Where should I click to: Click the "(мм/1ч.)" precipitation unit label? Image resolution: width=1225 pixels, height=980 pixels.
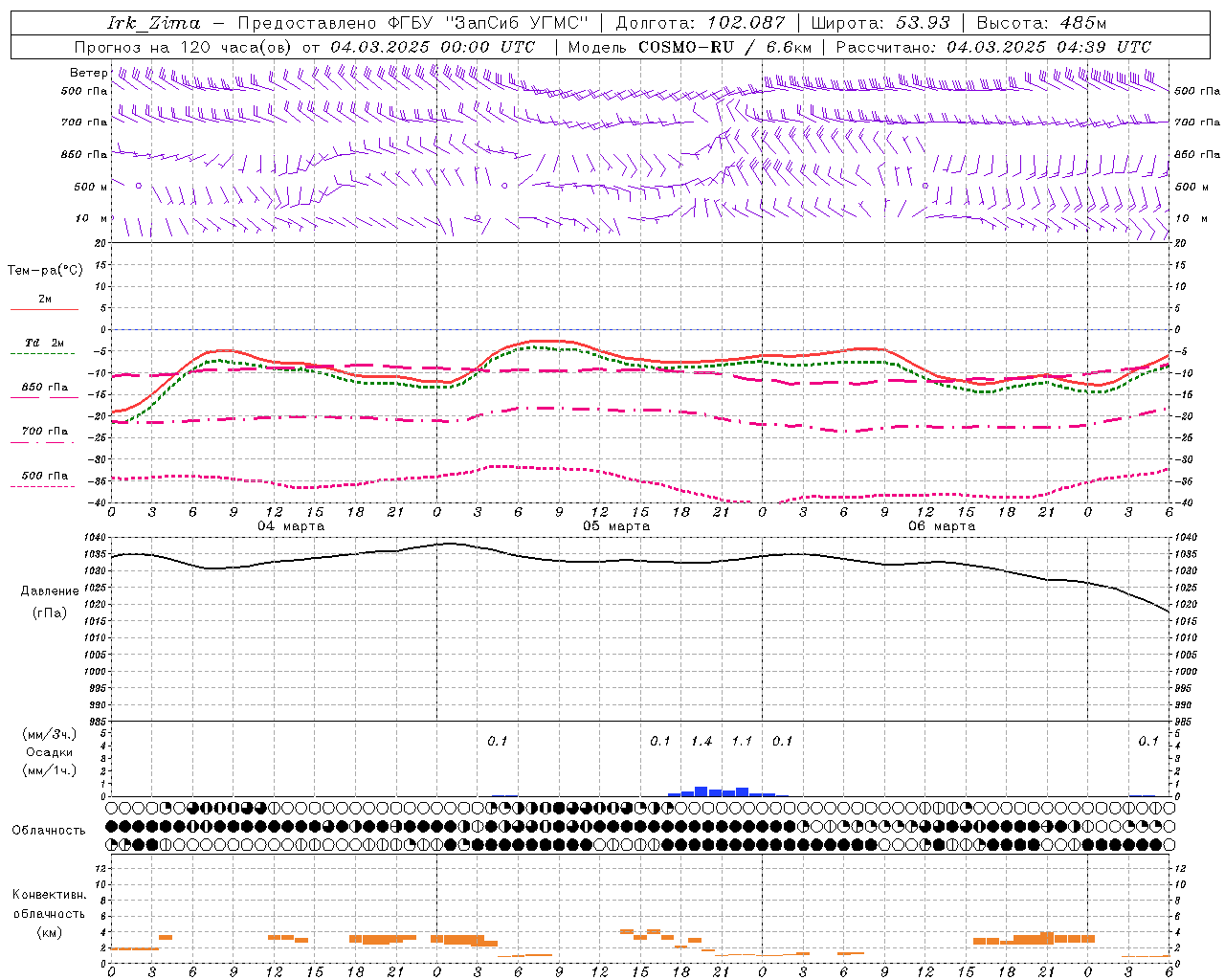pos(50,770)
